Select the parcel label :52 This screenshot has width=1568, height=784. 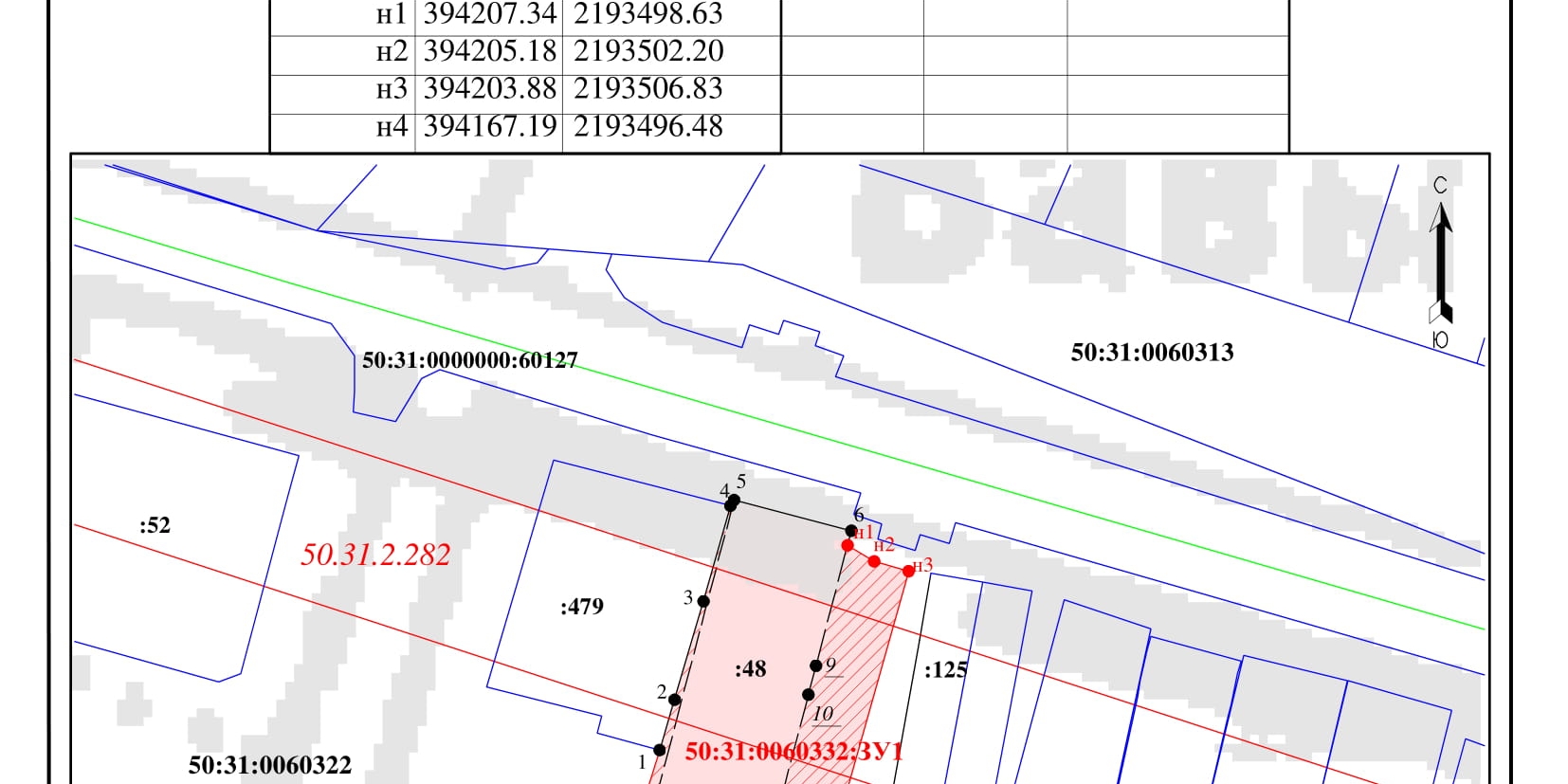[155, 525]
